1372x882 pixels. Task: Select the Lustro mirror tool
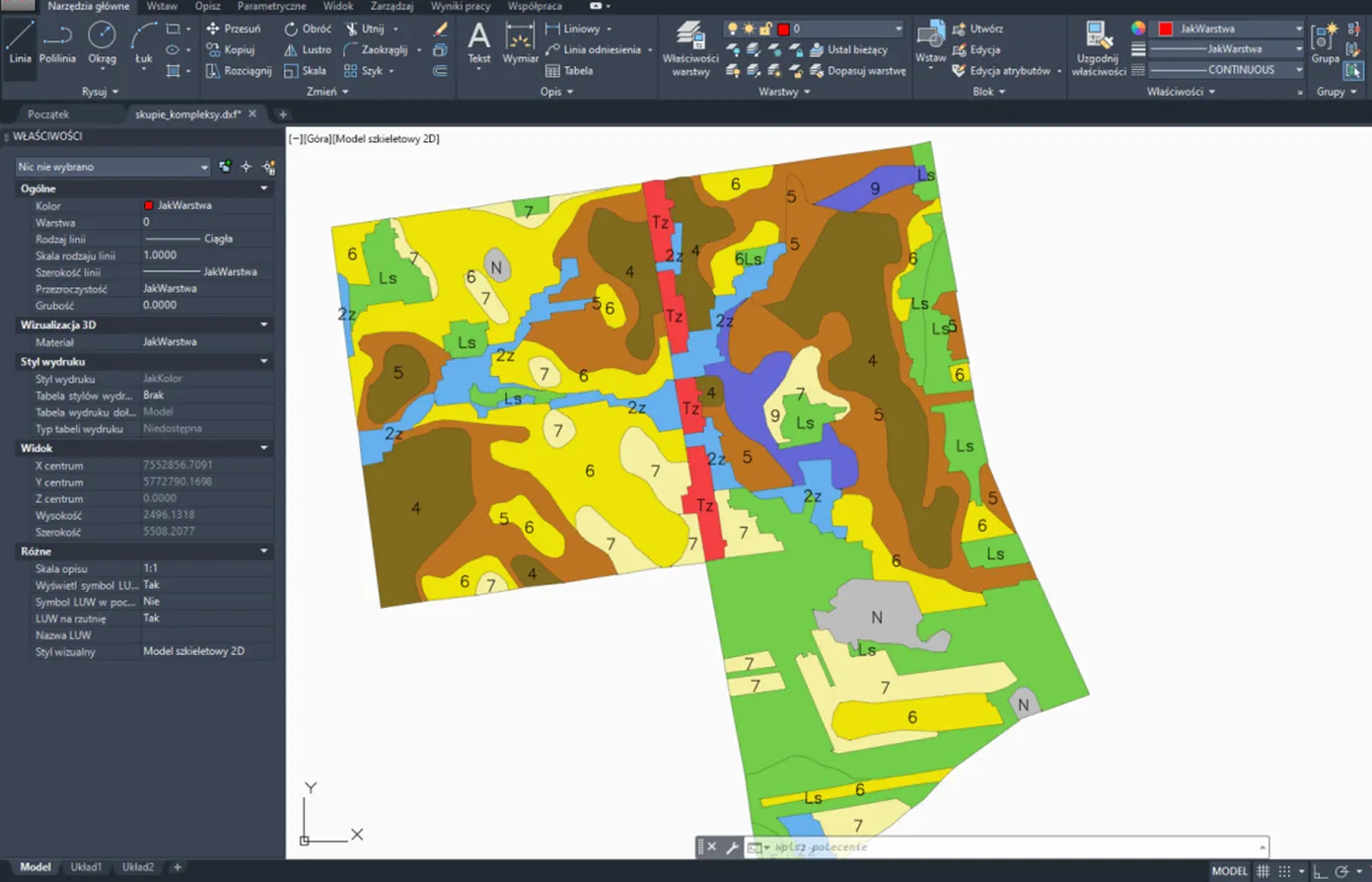point(307,49)
